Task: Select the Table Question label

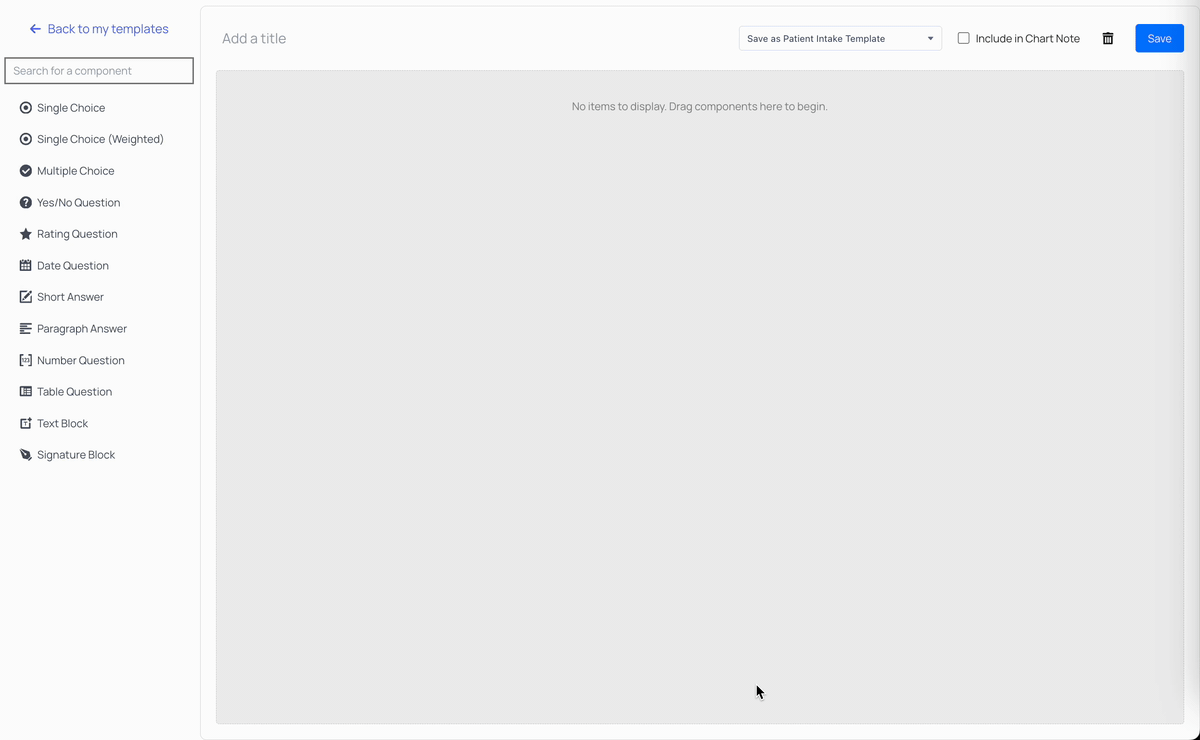Action: pyautogui.click(x=75, y=391)
